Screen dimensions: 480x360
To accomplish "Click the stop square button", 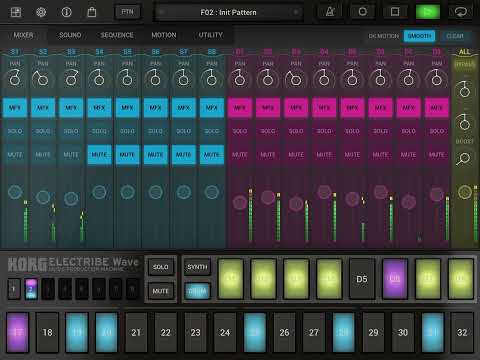I will tap(395, 12).
